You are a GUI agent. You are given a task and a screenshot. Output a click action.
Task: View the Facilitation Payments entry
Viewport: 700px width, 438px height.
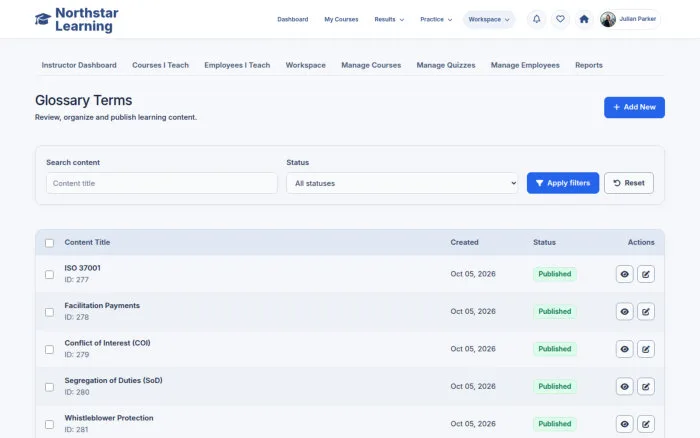click(x=625, y=312)
